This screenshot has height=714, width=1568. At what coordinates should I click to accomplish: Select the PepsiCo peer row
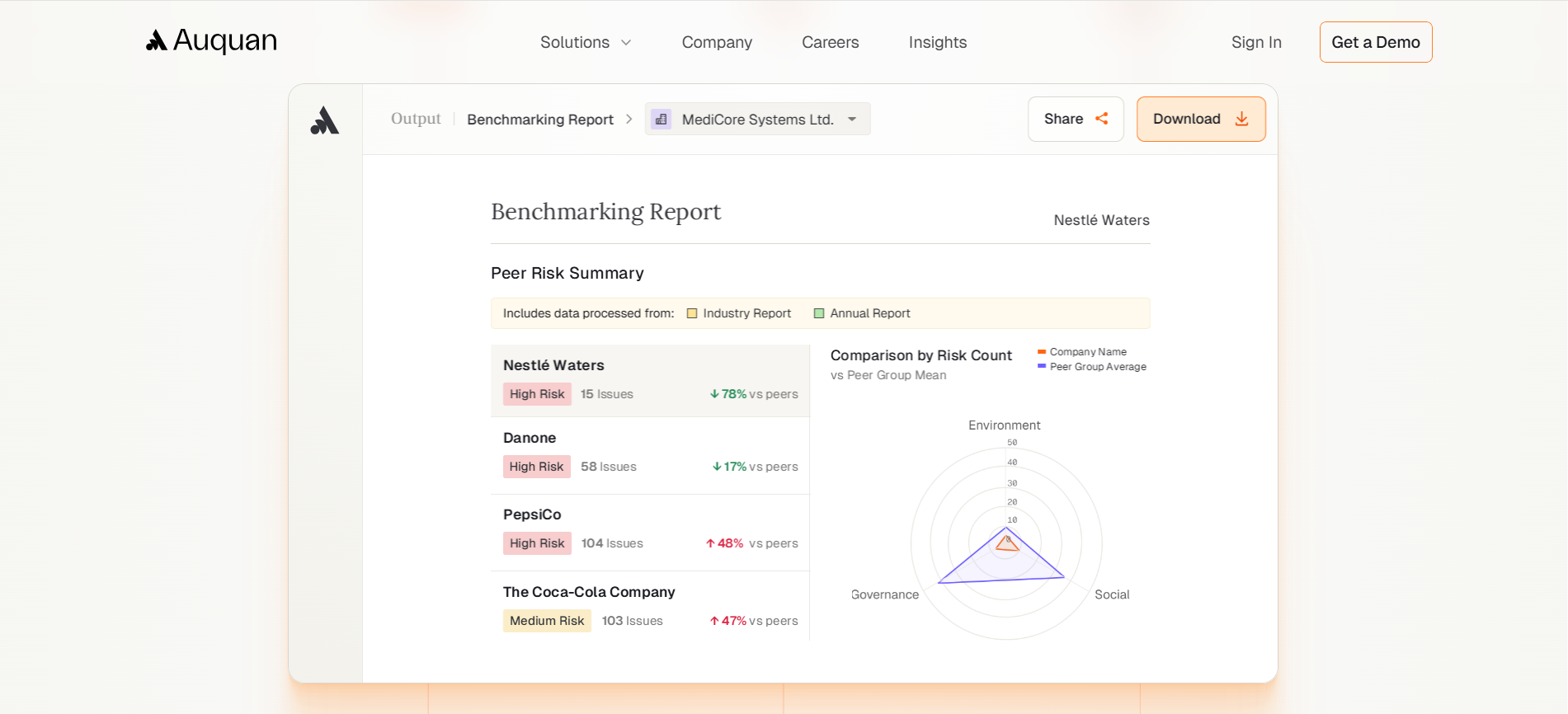click(x=650, y=533)
